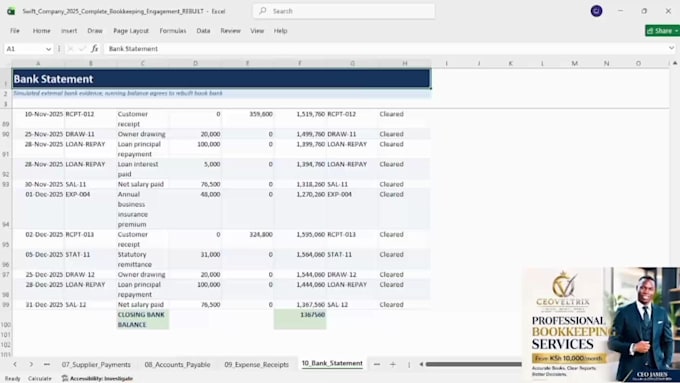The width and height of the screenshot is (680, 383).
Task: Click the formula bar cancel X icon
Action: click(x=70, y=49)
